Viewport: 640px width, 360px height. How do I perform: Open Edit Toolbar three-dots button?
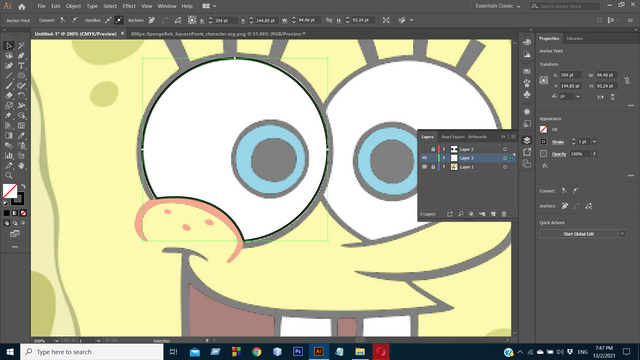point(15,247)
